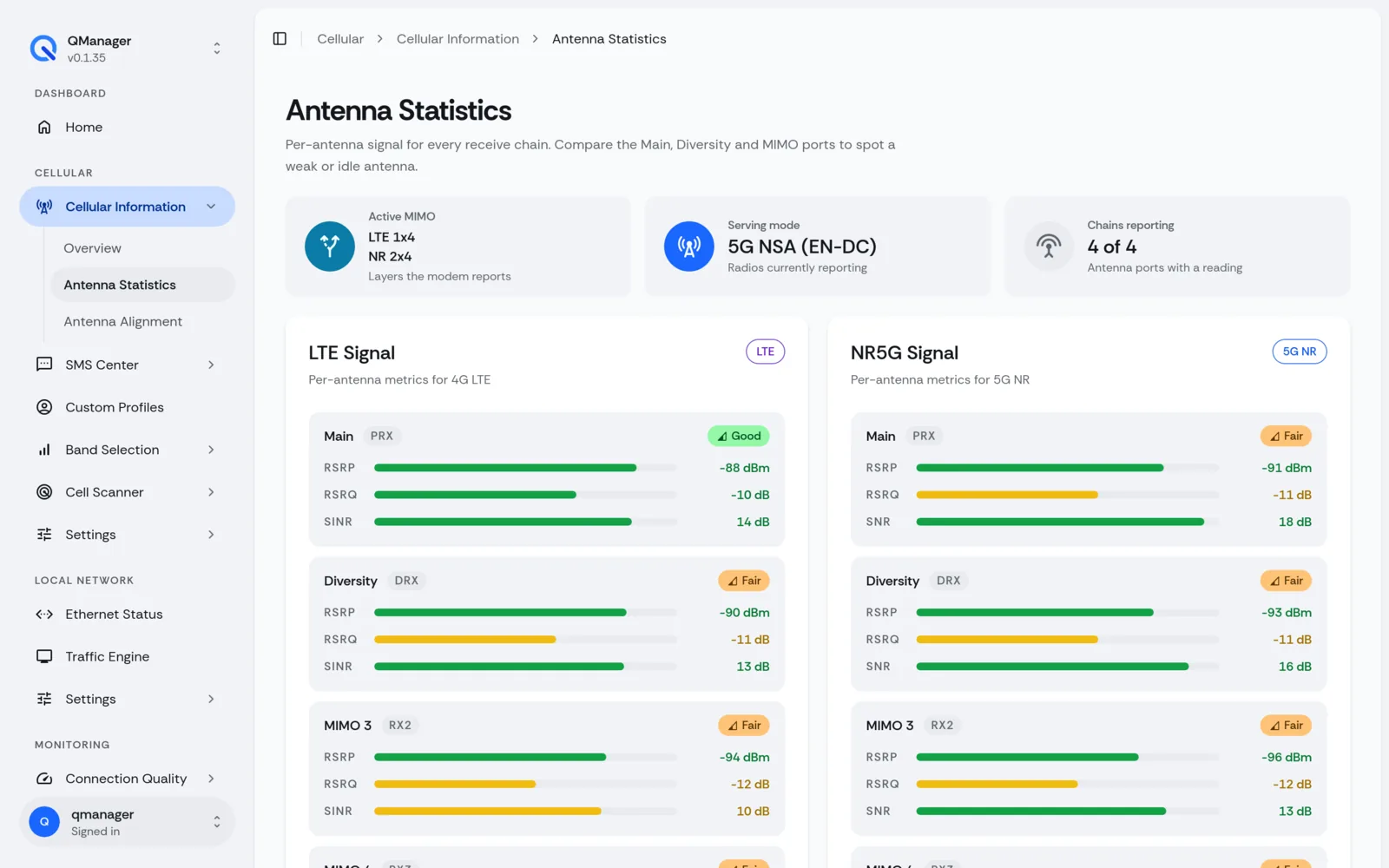Click the '-88 dBm' LTE Main value

click(744, 468)
